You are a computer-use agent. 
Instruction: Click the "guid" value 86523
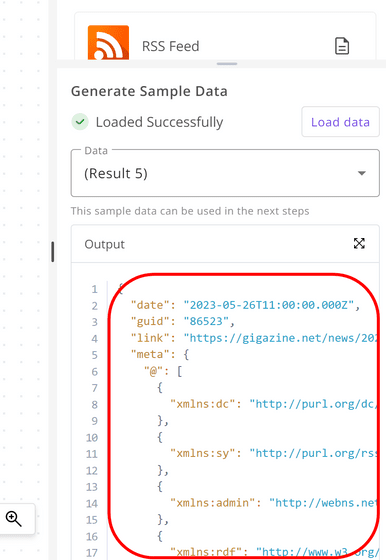(x=206, y=321)
